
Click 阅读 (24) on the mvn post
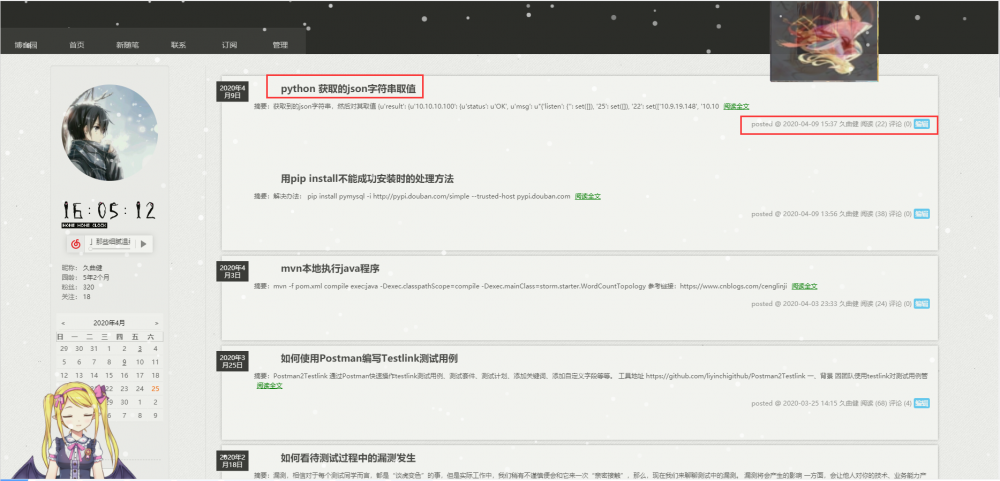click(874, 304)
